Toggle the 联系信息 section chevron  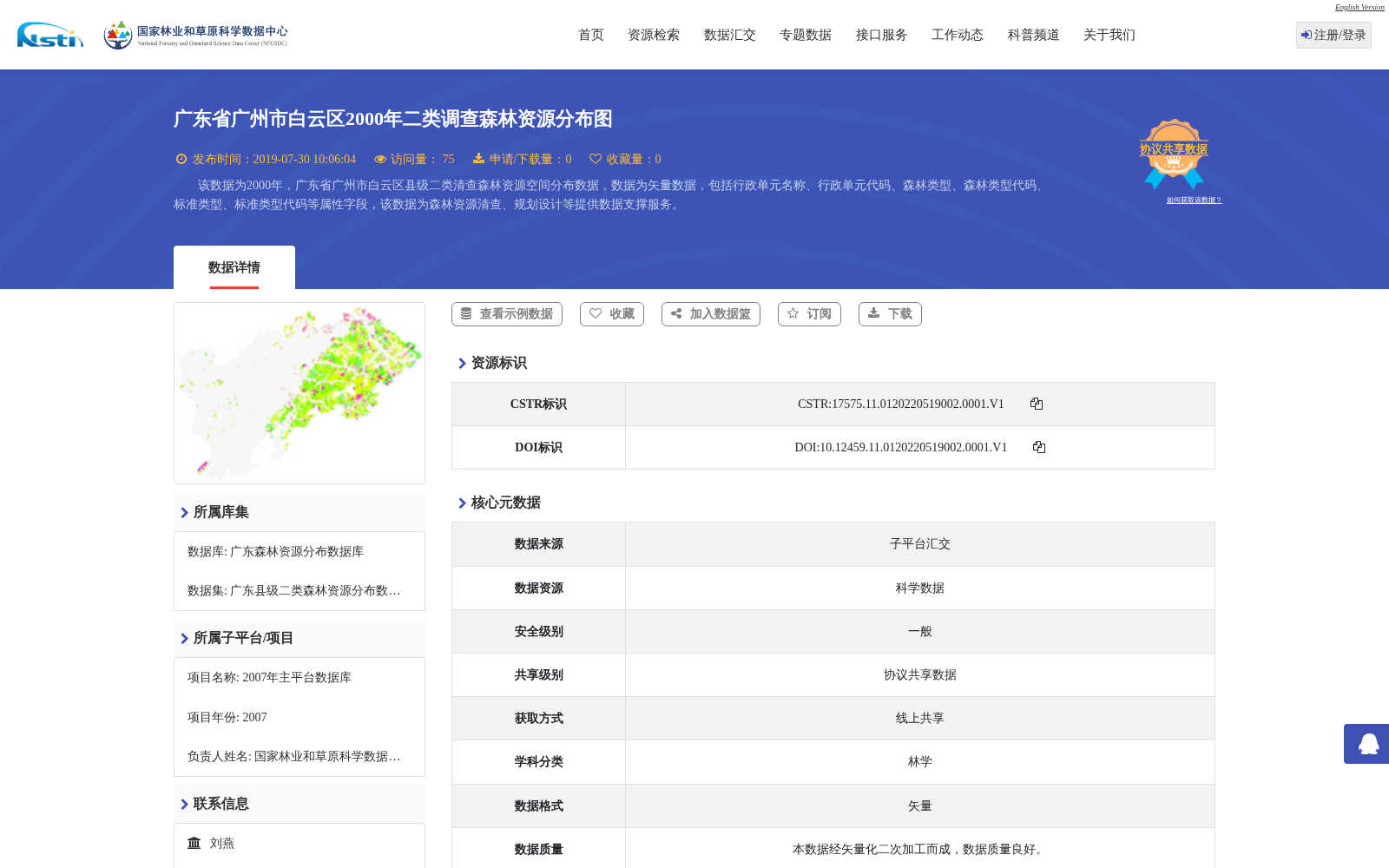[x=184, y=804]
